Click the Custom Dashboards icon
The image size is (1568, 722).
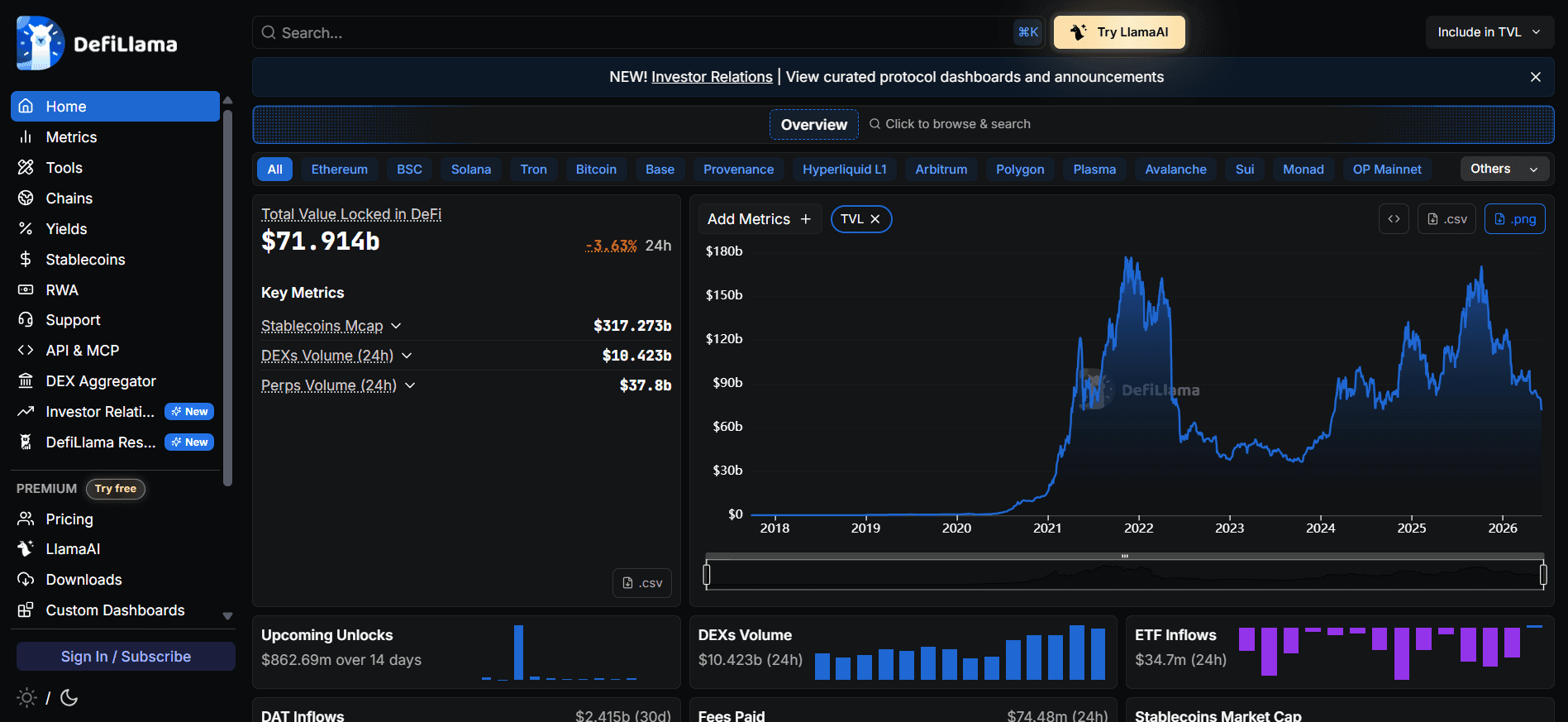[26, 610]
